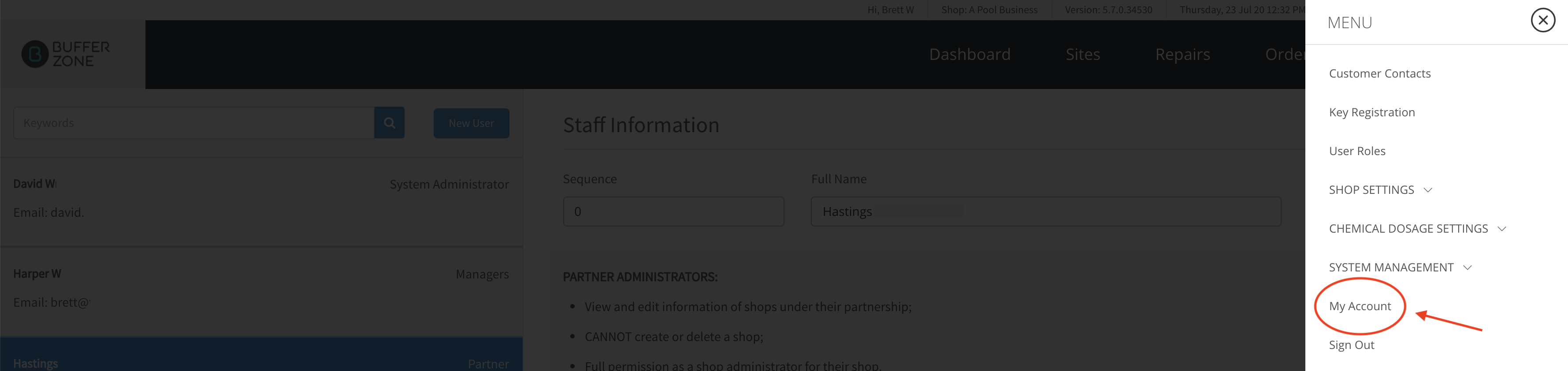Click the magnifier search button

click(x=390, y=123)
